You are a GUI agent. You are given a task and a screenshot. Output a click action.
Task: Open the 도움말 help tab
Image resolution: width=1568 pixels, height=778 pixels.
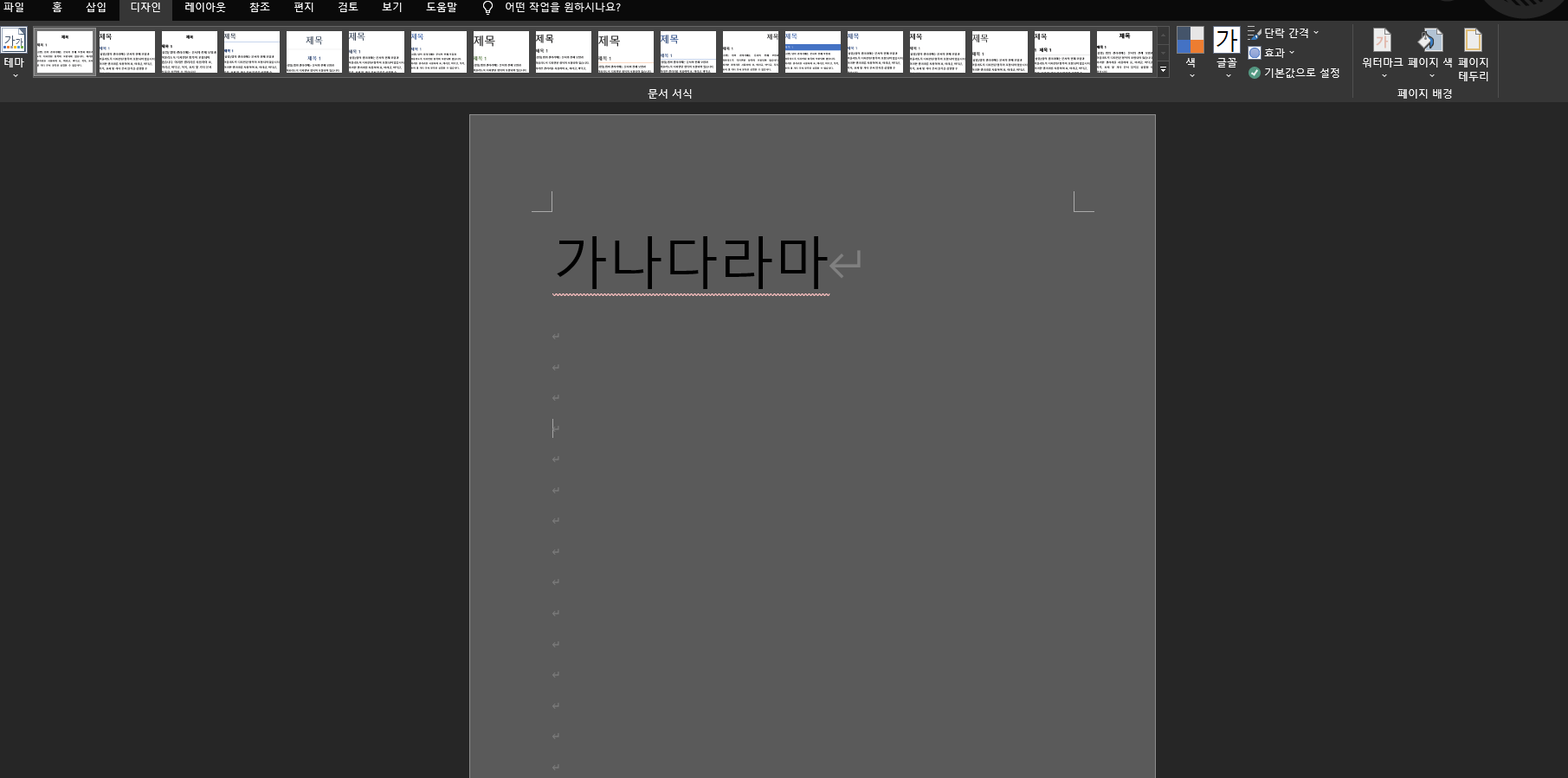(x=442, y=7)
